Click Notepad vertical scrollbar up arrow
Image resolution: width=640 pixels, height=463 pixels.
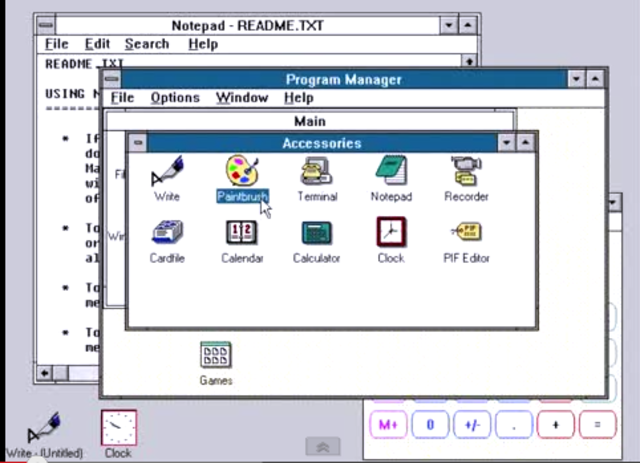point(469,62)
